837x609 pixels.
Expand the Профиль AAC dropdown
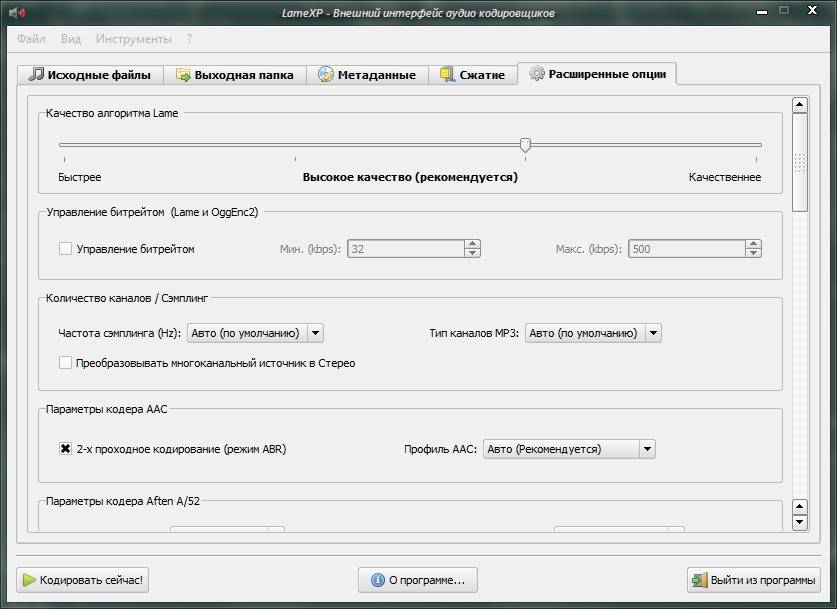point(569,449)
